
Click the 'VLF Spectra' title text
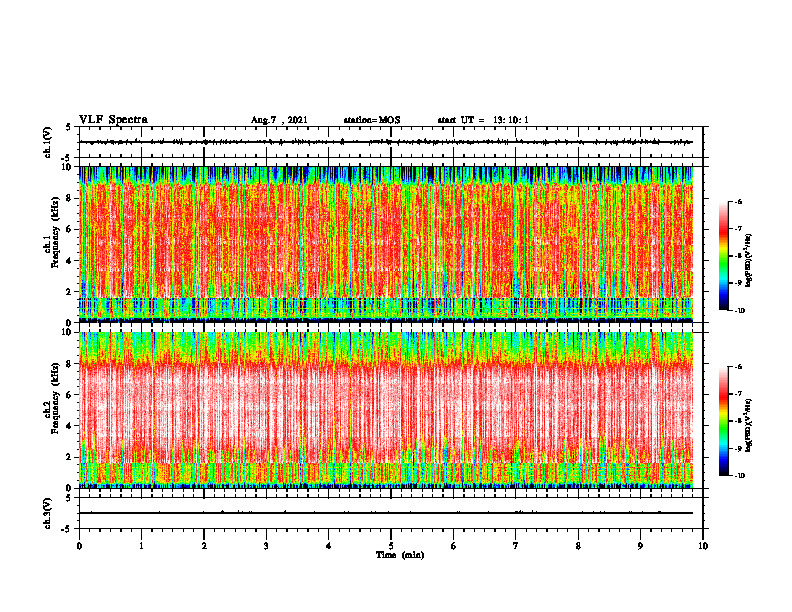[x=113, y=120]
